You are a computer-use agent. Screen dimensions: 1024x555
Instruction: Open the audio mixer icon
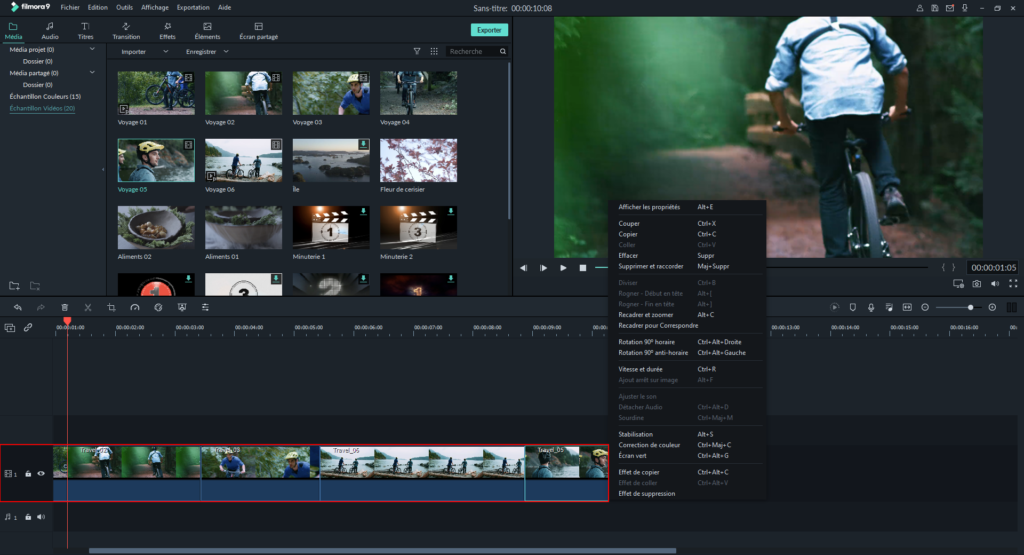click(x=889, y=308)
